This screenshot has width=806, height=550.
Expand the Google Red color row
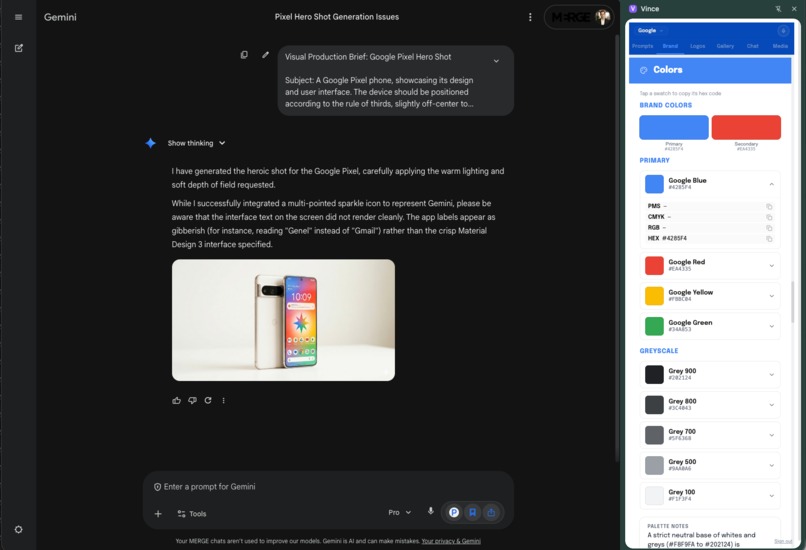771,266
